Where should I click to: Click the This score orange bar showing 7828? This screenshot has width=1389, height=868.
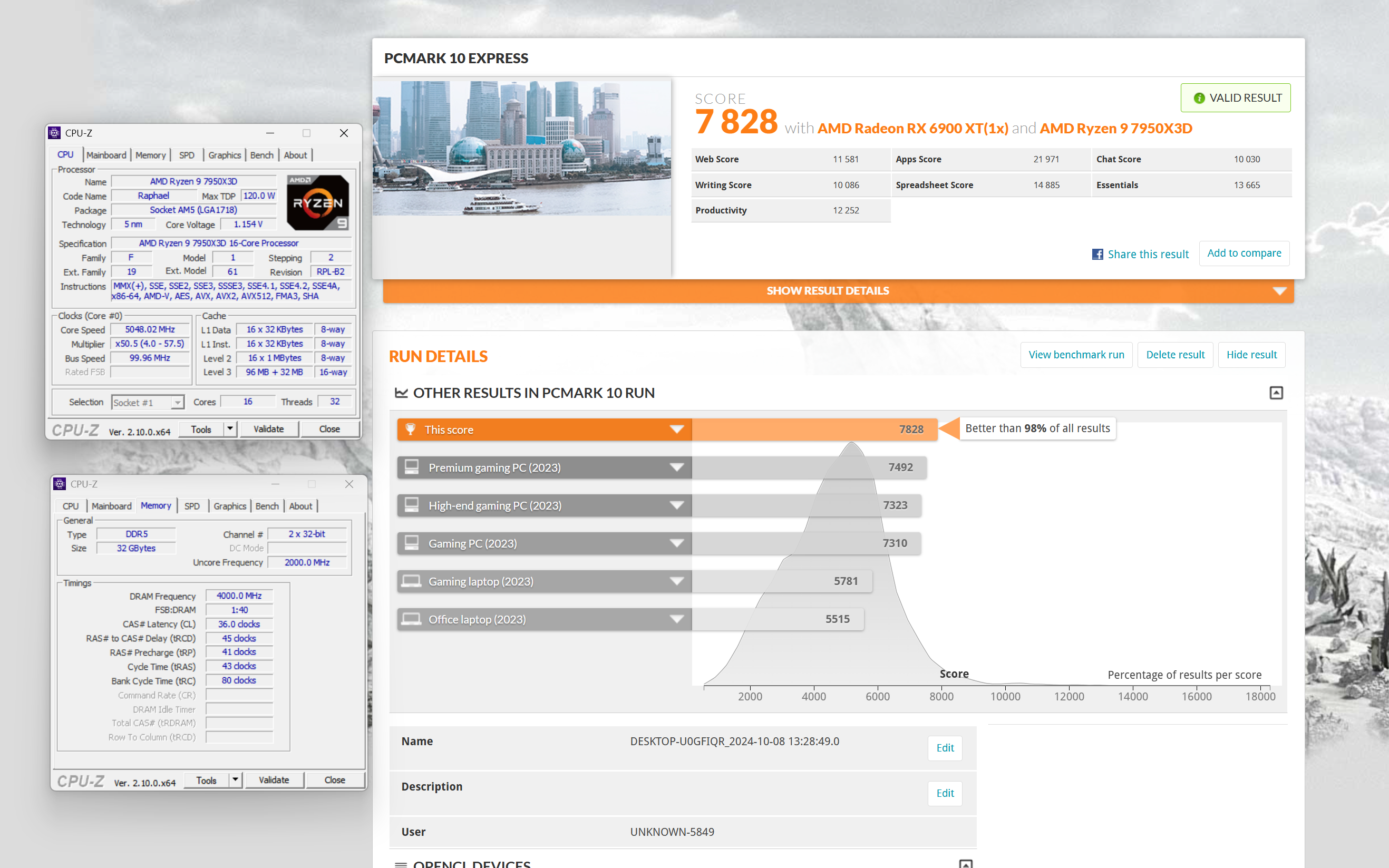[814, 430]
